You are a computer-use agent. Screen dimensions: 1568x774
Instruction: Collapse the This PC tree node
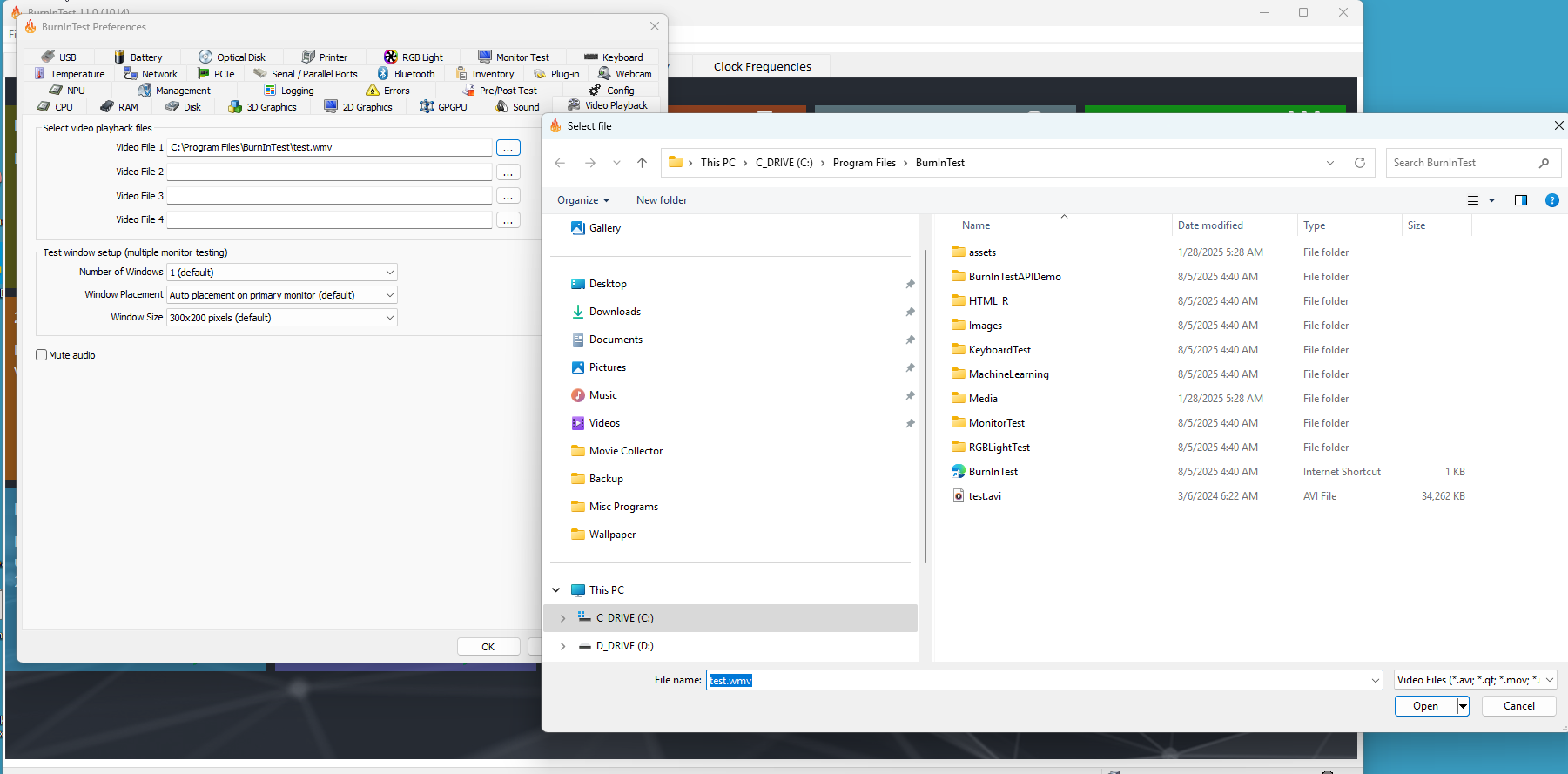tap(556, 590)
